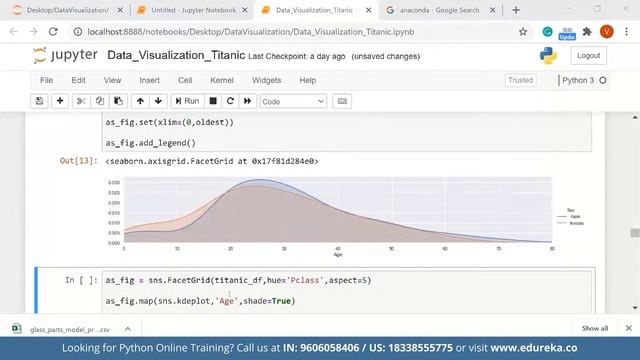Open the cell type Code dropdown
The height and width of the screenshot is (360, 640).
(293, 101)
